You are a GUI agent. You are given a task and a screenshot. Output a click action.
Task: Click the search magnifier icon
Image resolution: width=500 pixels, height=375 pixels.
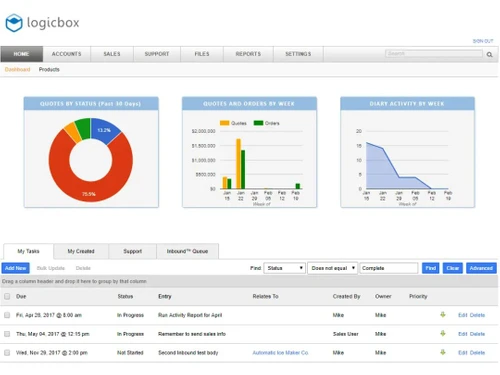[489, 54]
